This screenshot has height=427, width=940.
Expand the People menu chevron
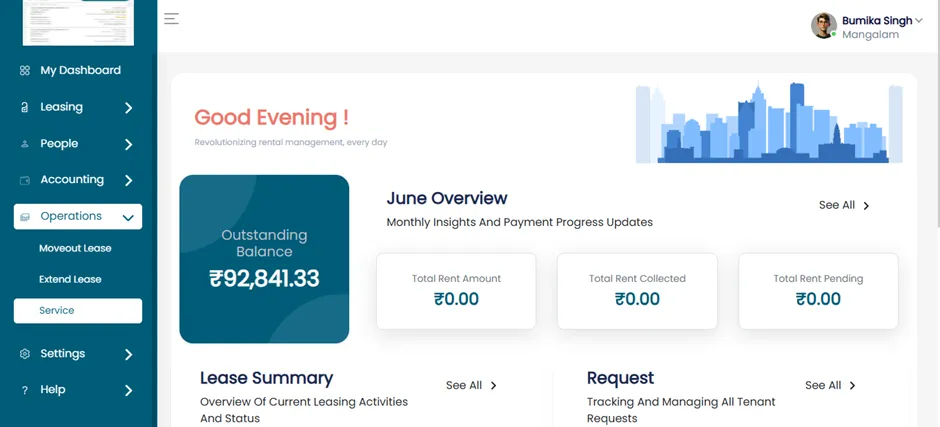point(128,145)
